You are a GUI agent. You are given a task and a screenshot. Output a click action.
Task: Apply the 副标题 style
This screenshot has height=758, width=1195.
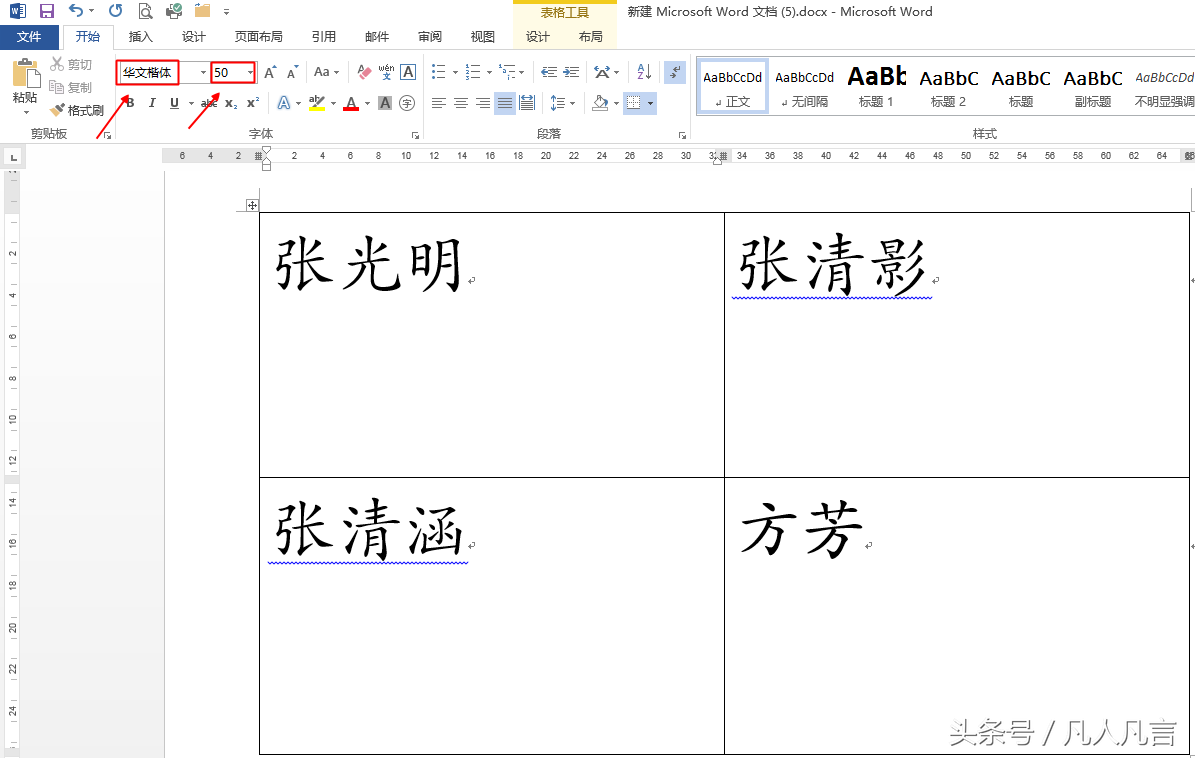click(1092, 86)
